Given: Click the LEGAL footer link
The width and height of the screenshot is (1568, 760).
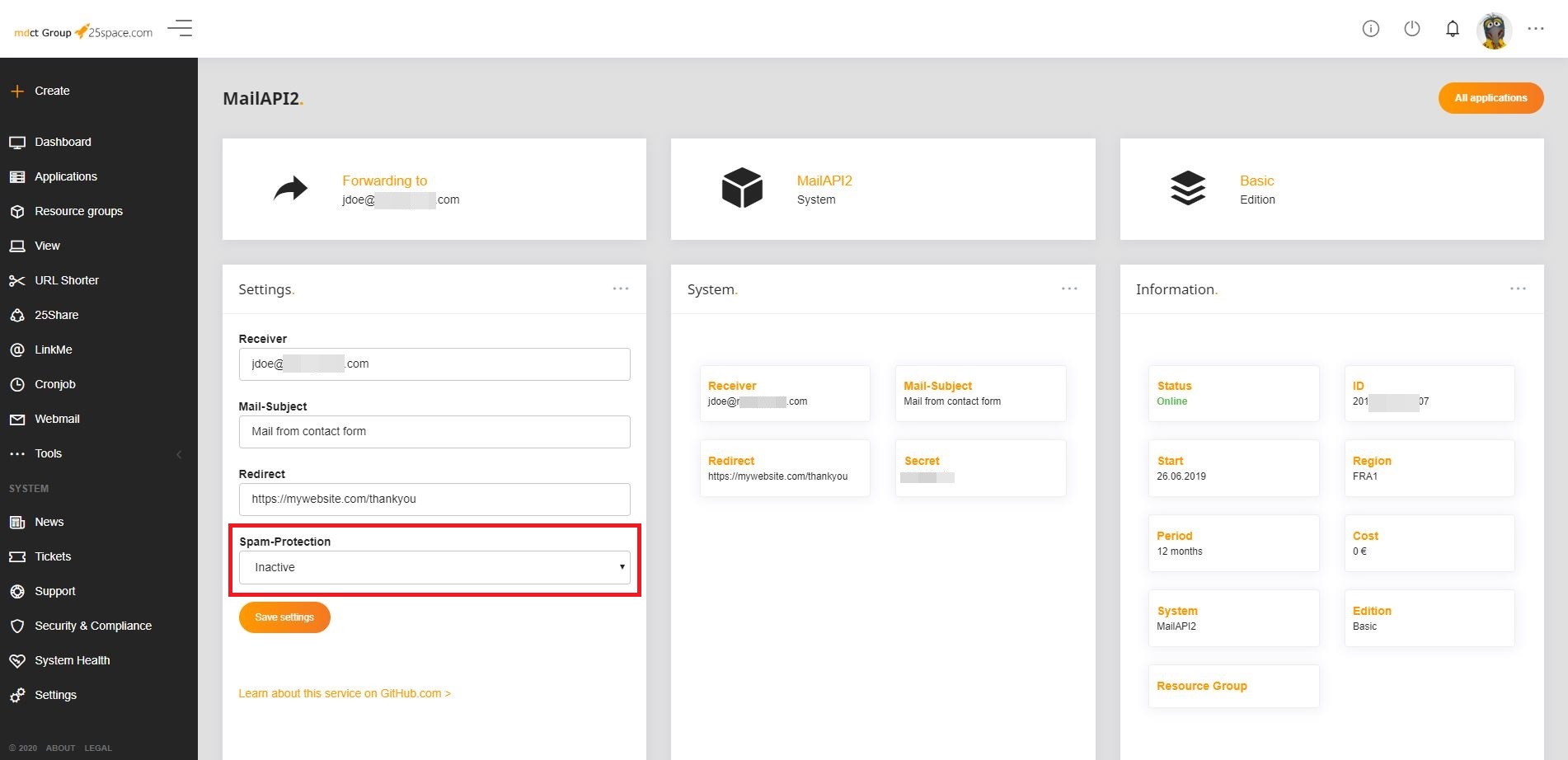Looking at the screenshot, I should pyautogui.click(x=98, y=748).
